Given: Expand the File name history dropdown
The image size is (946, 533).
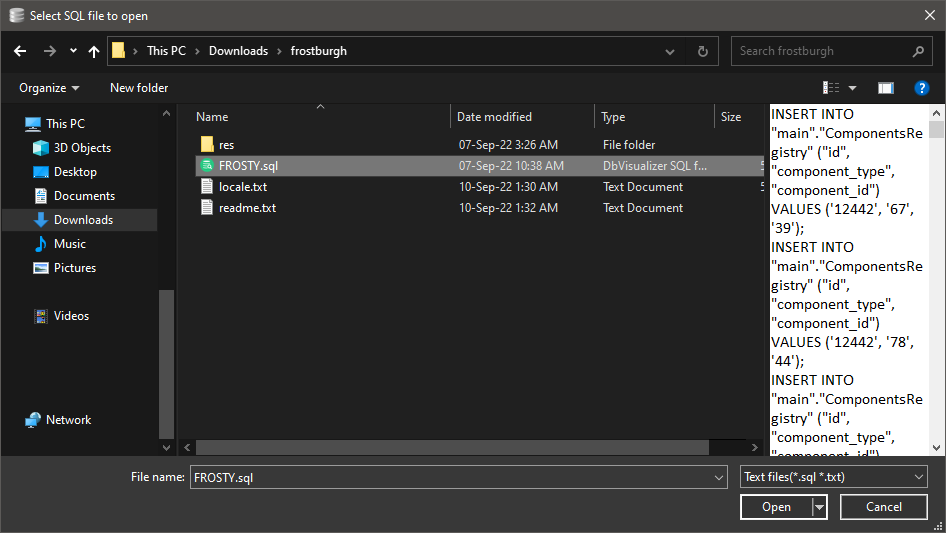Looking at the screenshot, I should 719,478.
